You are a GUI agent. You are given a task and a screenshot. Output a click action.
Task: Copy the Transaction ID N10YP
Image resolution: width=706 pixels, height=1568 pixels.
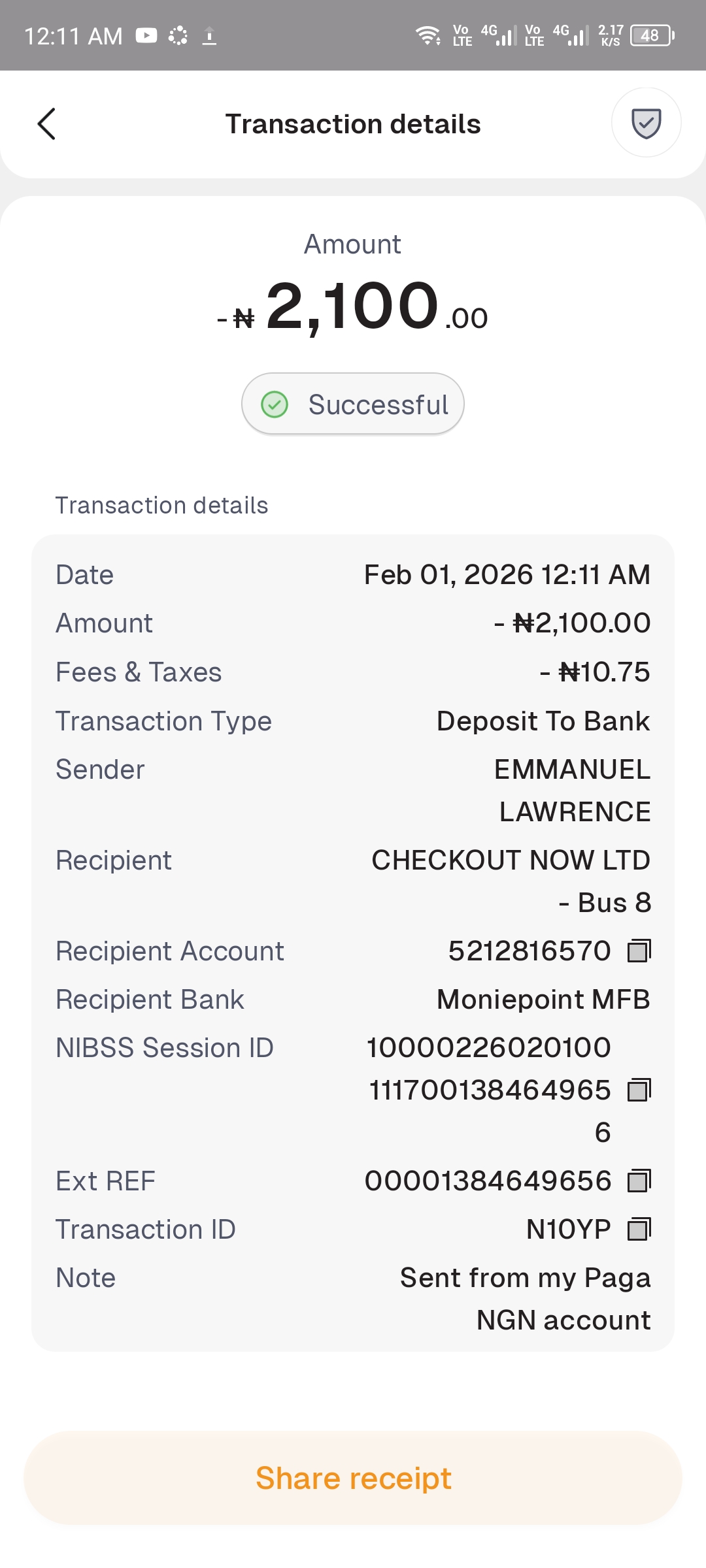click(639, 1230)
